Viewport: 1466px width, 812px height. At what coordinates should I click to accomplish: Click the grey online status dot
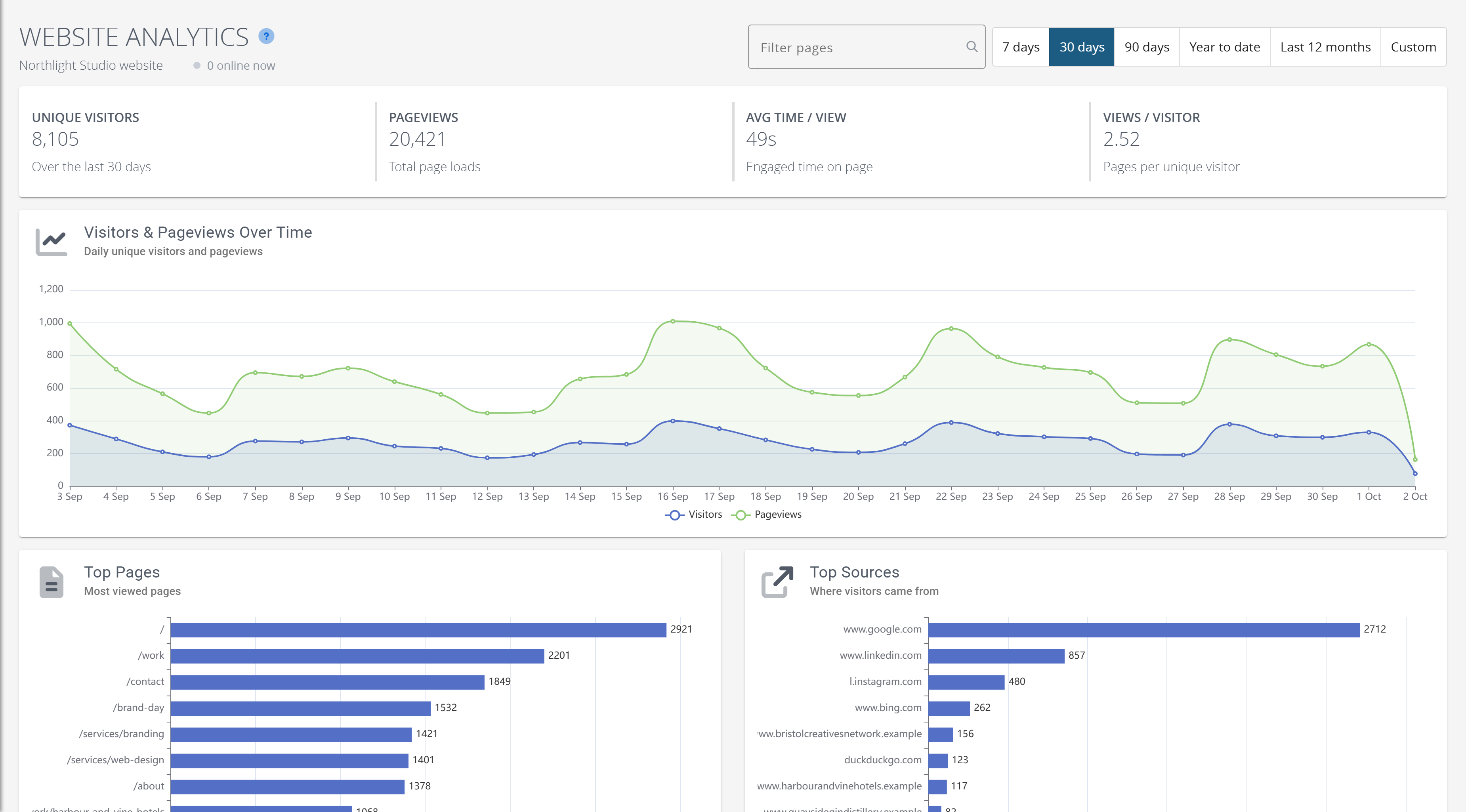197,65
